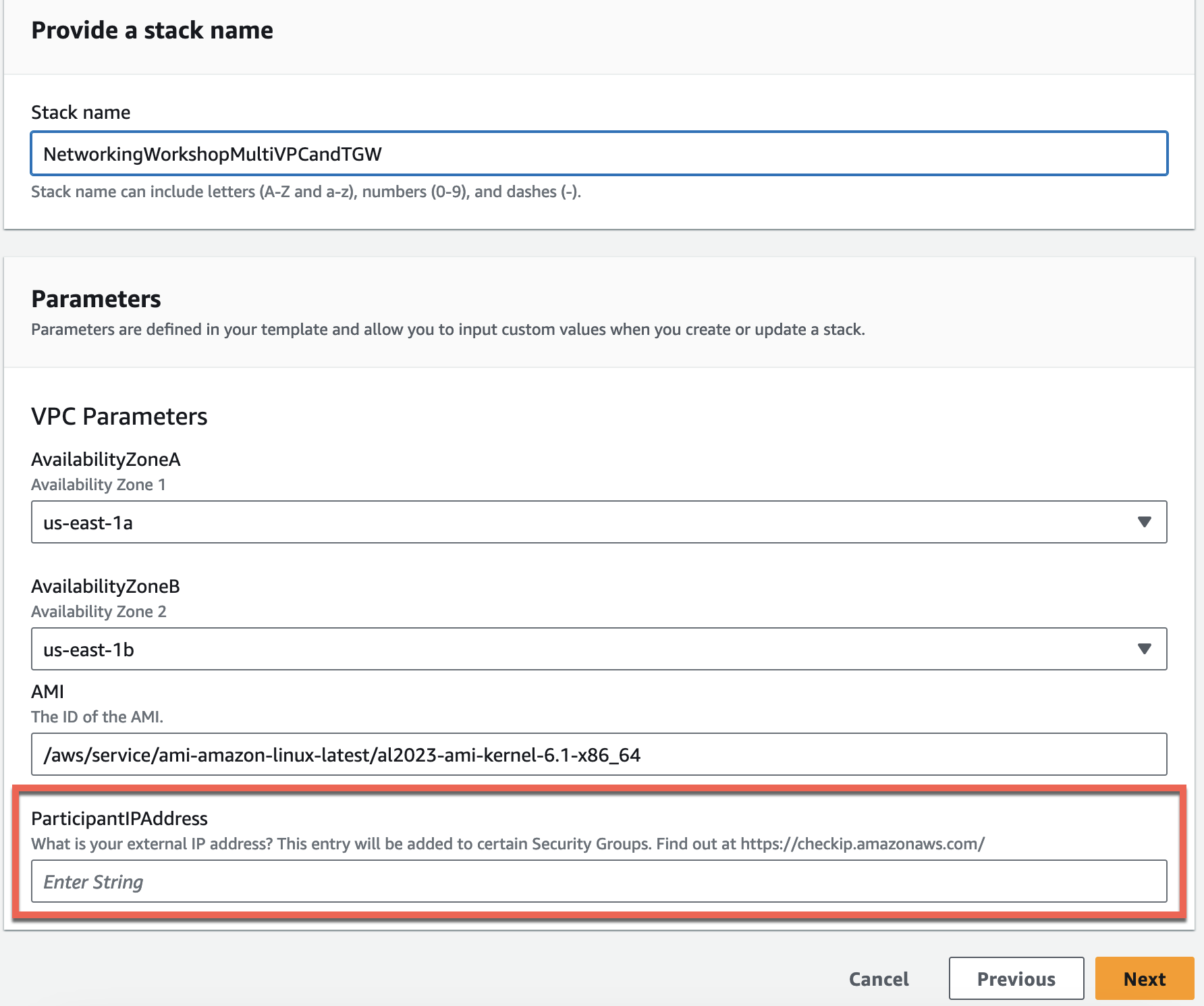Screen dimensions: 1204x1006
Task: Proceed by clicking the orange Next button
Action: click(1144, 978)
